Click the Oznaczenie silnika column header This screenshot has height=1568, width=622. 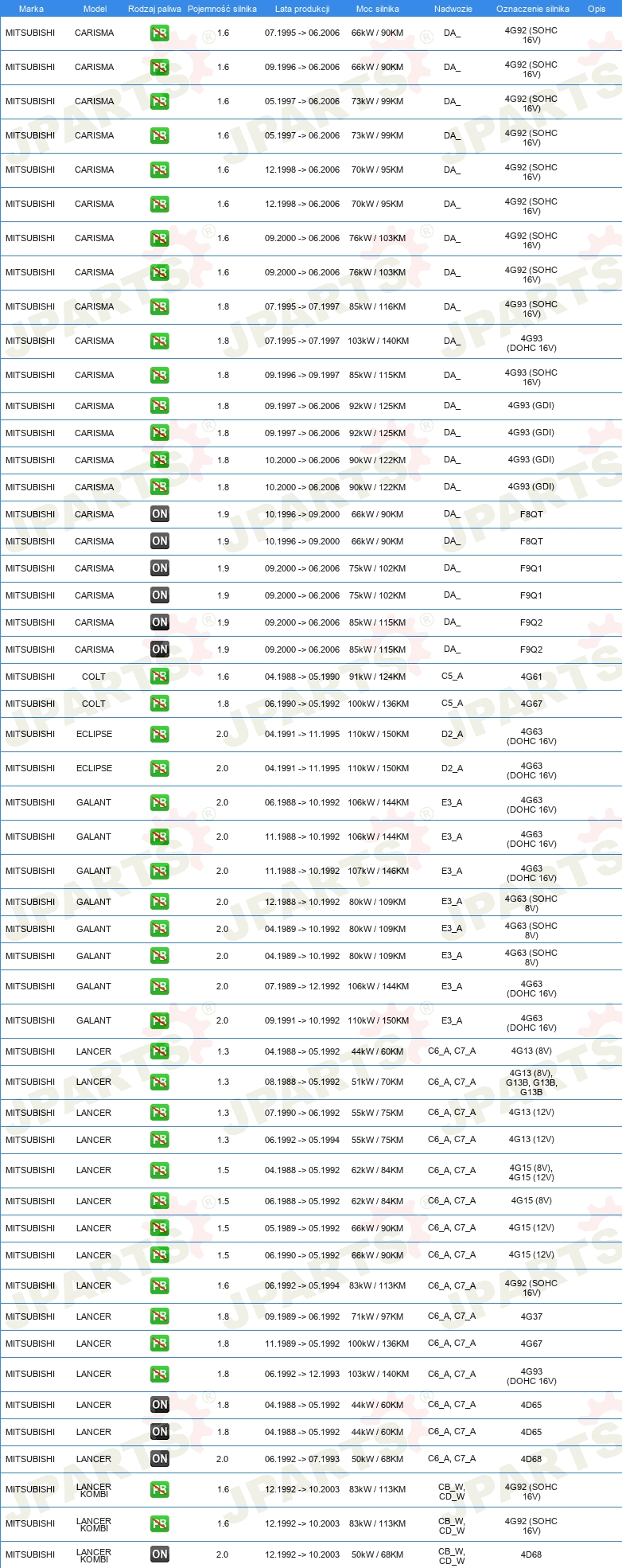pos(533,9)
